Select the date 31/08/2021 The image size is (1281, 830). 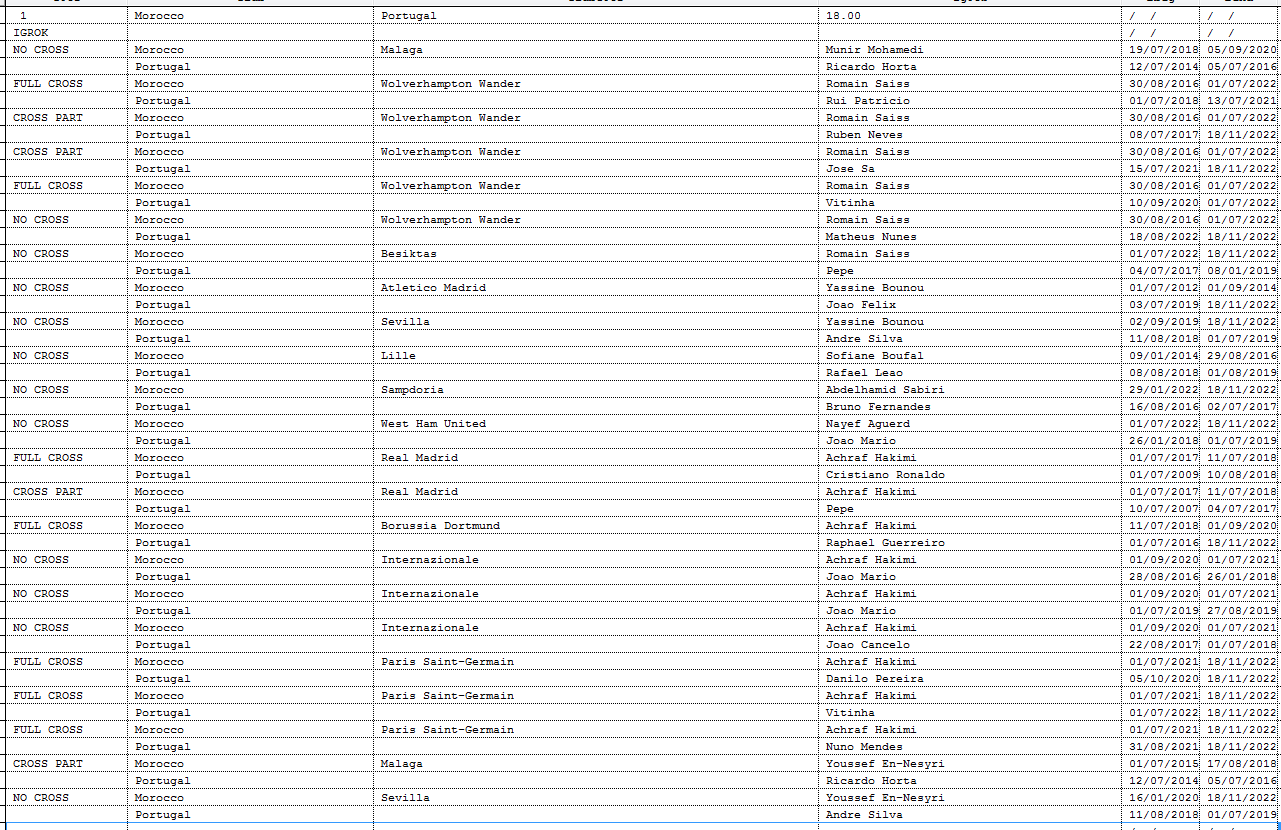pos(1163,747)
